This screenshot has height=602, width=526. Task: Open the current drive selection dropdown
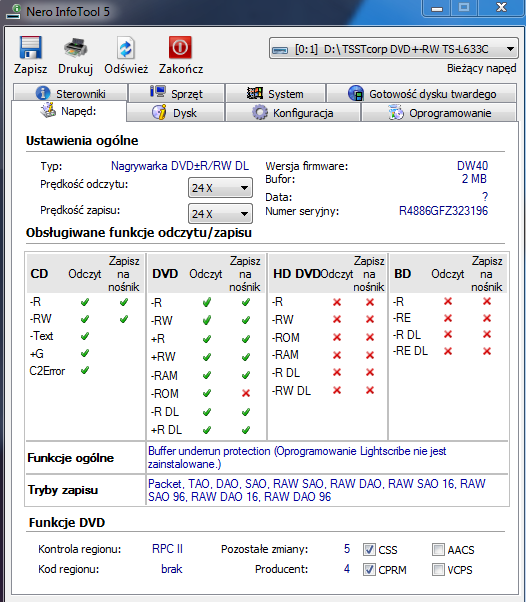pyautogui.click(x=394, y=49)
